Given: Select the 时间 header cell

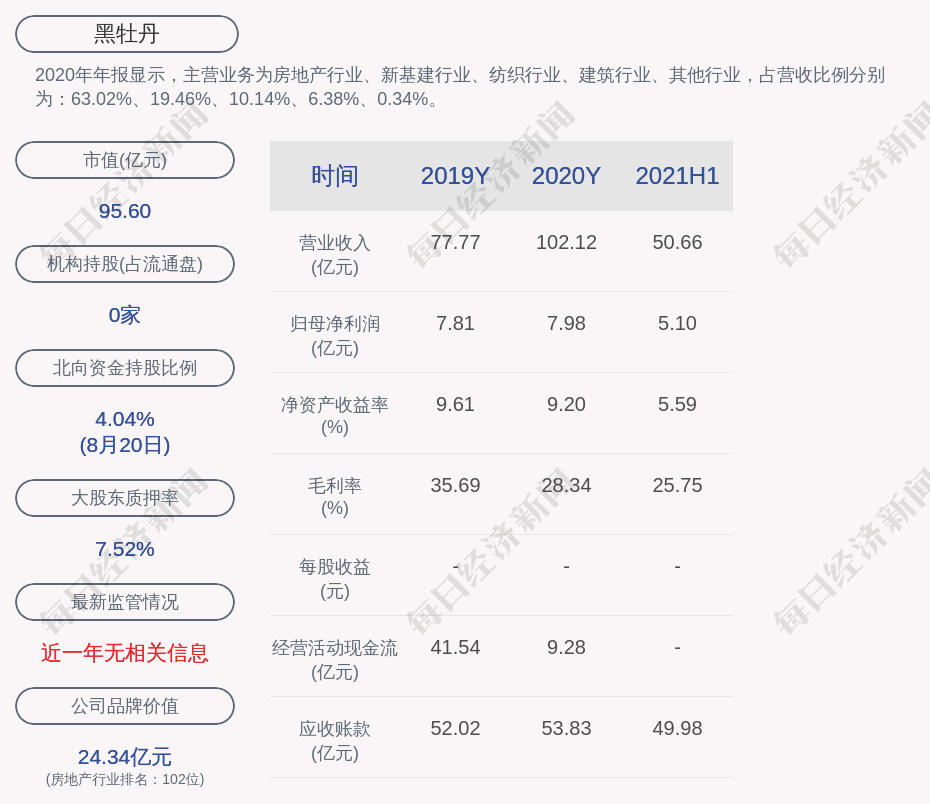Looking at the screenshot, I should pos(335,176).
